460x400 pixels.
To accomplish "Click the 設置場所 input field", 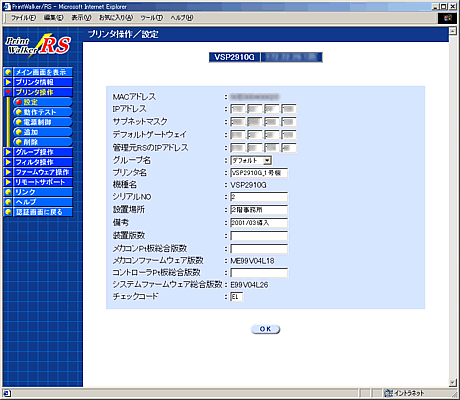I will 259,210.
